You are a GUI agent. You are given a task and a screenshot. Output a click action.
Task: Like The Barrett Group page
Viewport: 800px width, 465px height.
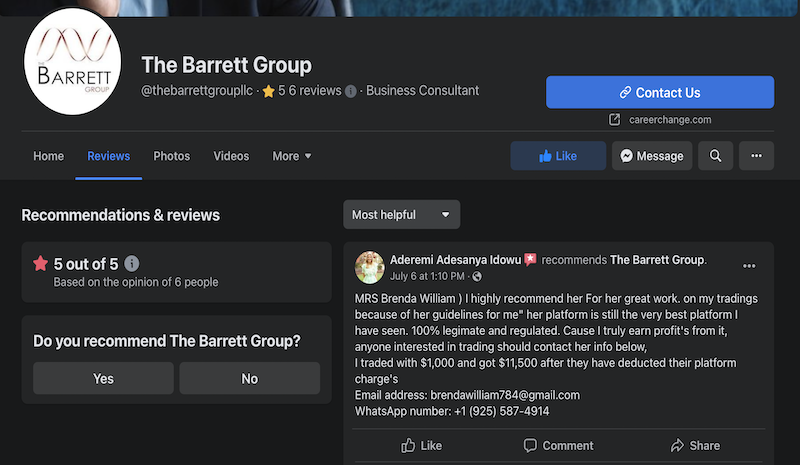558,156
